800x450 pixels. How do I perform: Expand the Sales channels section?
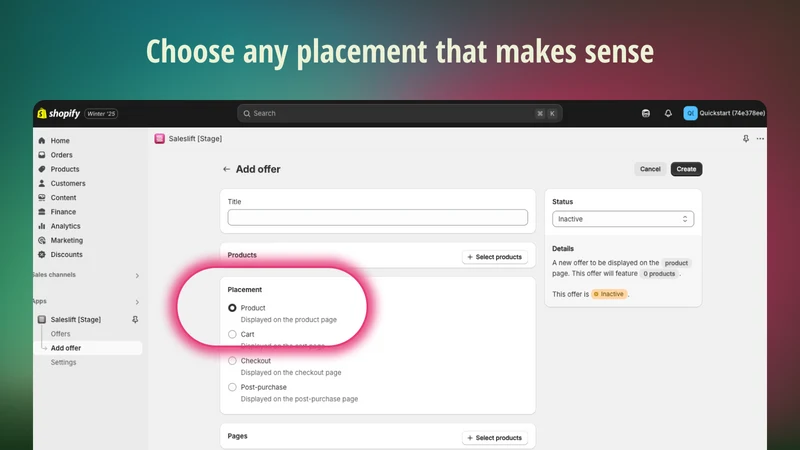tap(137, 276)
